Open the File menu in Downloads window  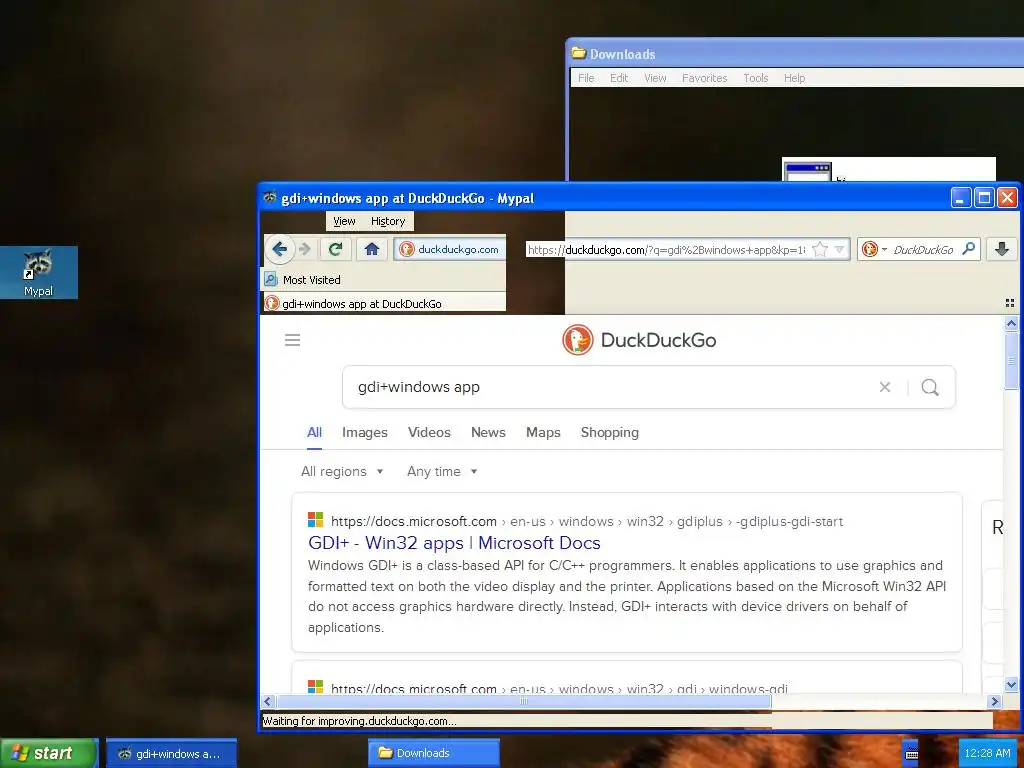(586, 78)
